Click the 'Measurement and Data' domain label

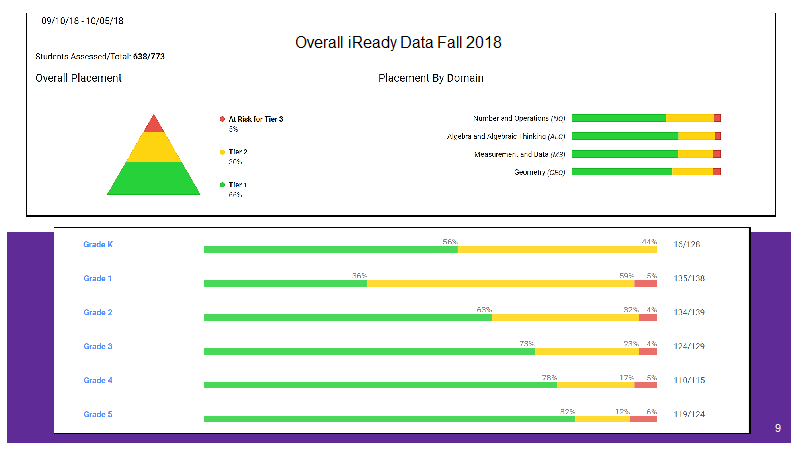coord(519,154)
